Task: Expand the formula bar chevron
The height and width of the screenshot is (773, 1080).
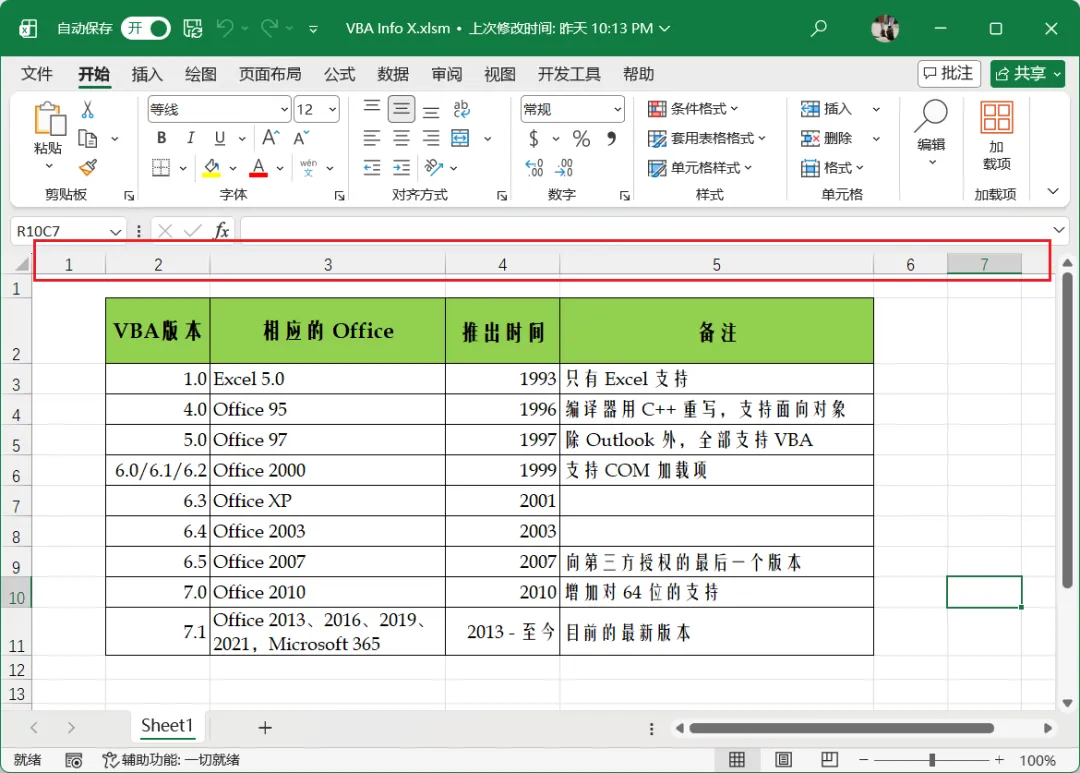Action: (1059, 230)
